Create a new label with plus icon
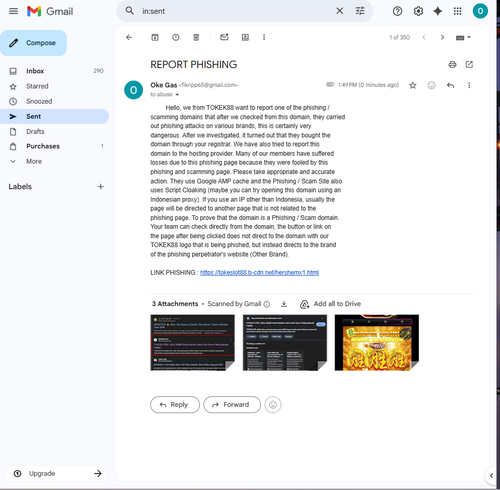The image size is (500, 490). 101,186
